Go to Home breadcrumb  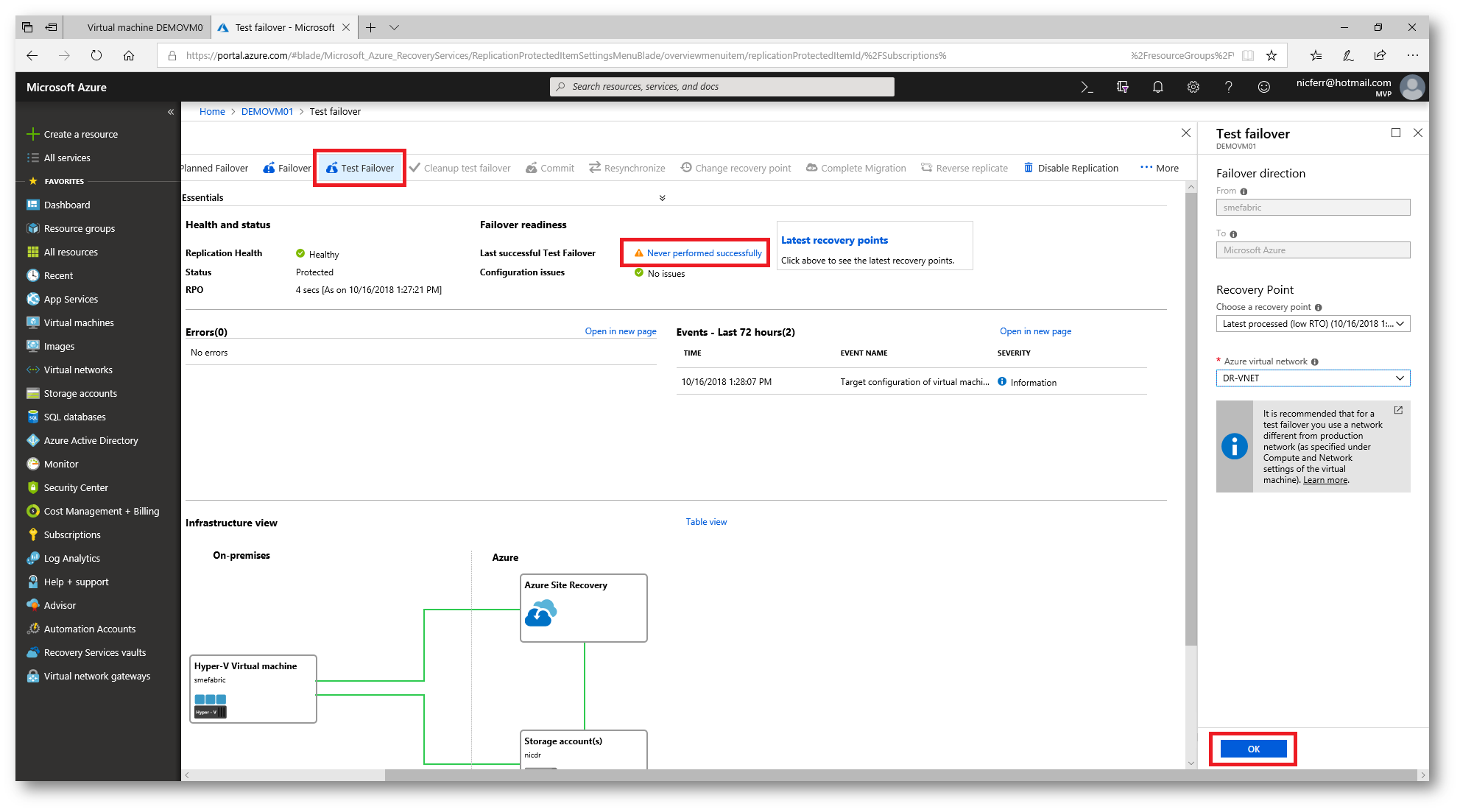point(212,112)
